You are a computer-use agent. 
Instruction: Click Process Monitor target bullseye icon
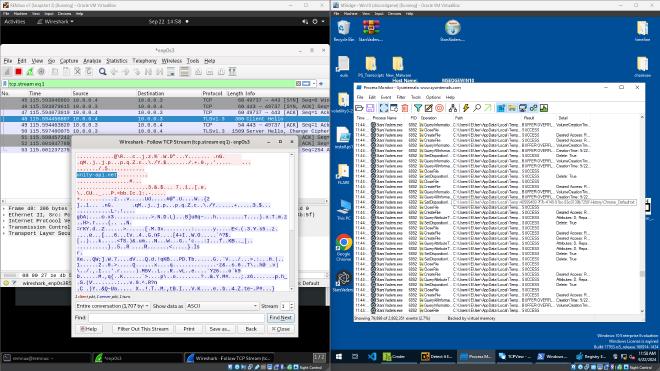[x=439, y=108]
